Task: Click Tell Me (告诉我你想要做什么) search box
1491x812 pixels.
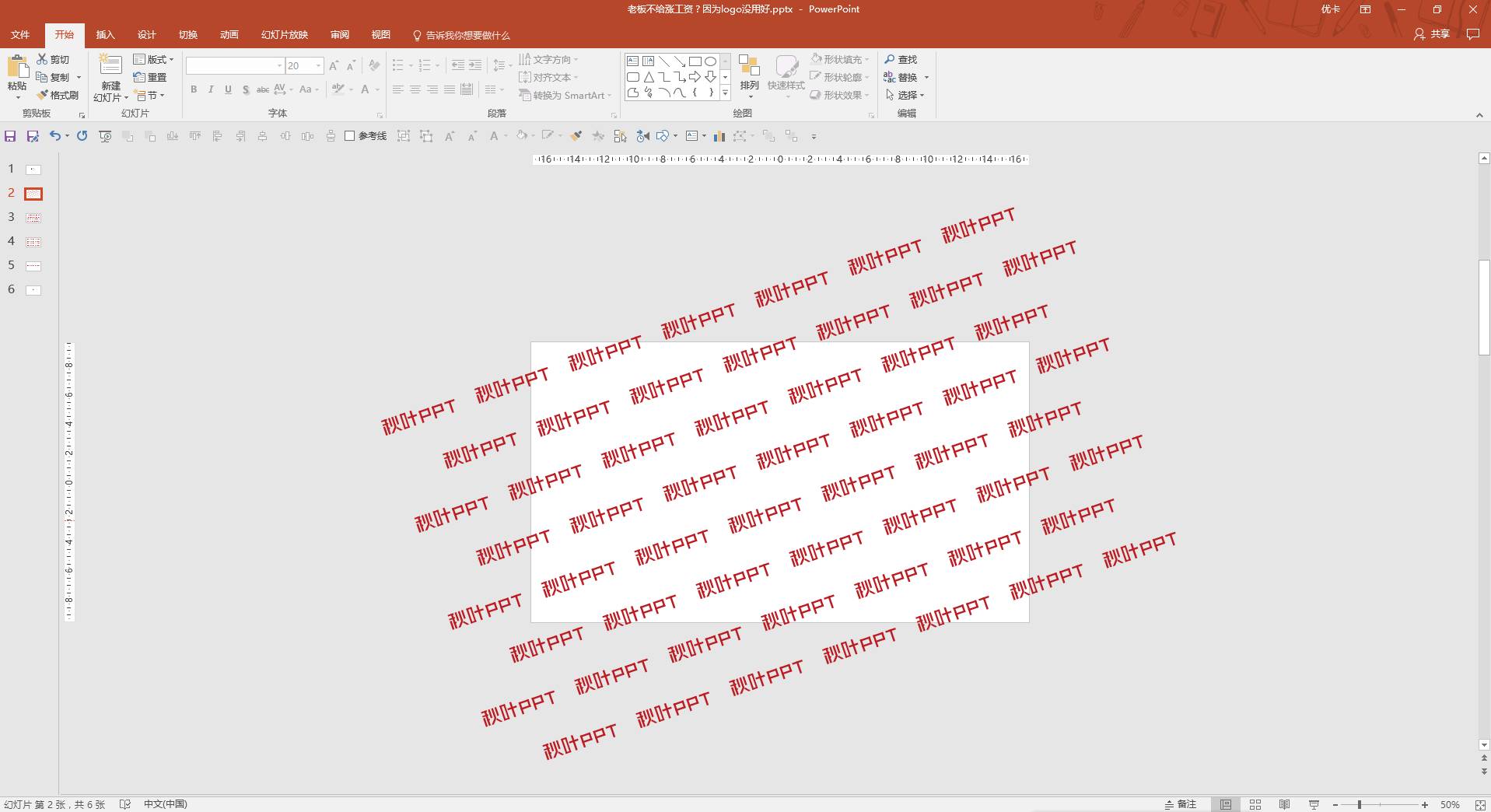Action: pos(462,35)
